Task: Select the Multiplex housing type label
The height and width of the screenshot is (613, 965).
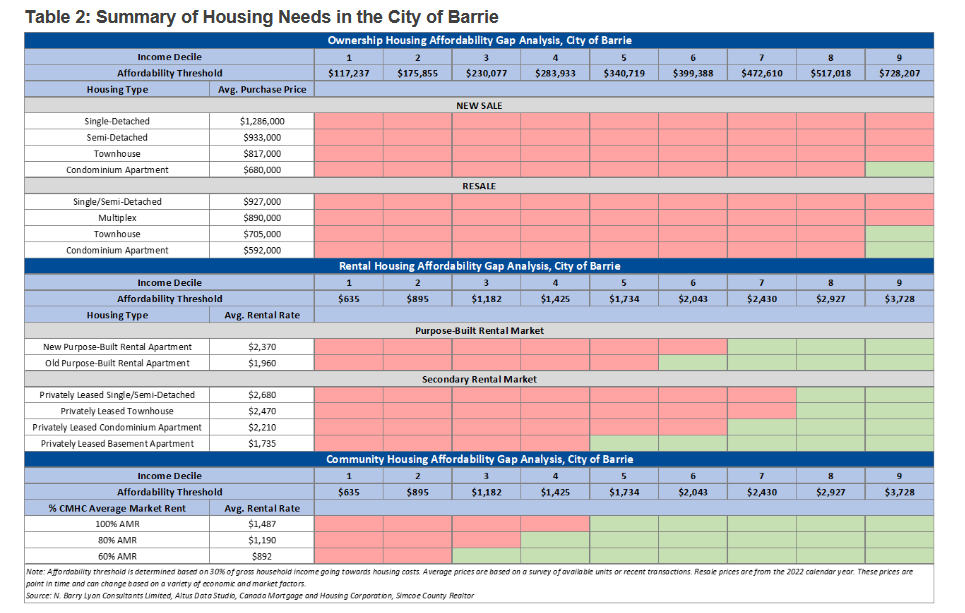Action: pyautogui.click(x=116, y=218)
